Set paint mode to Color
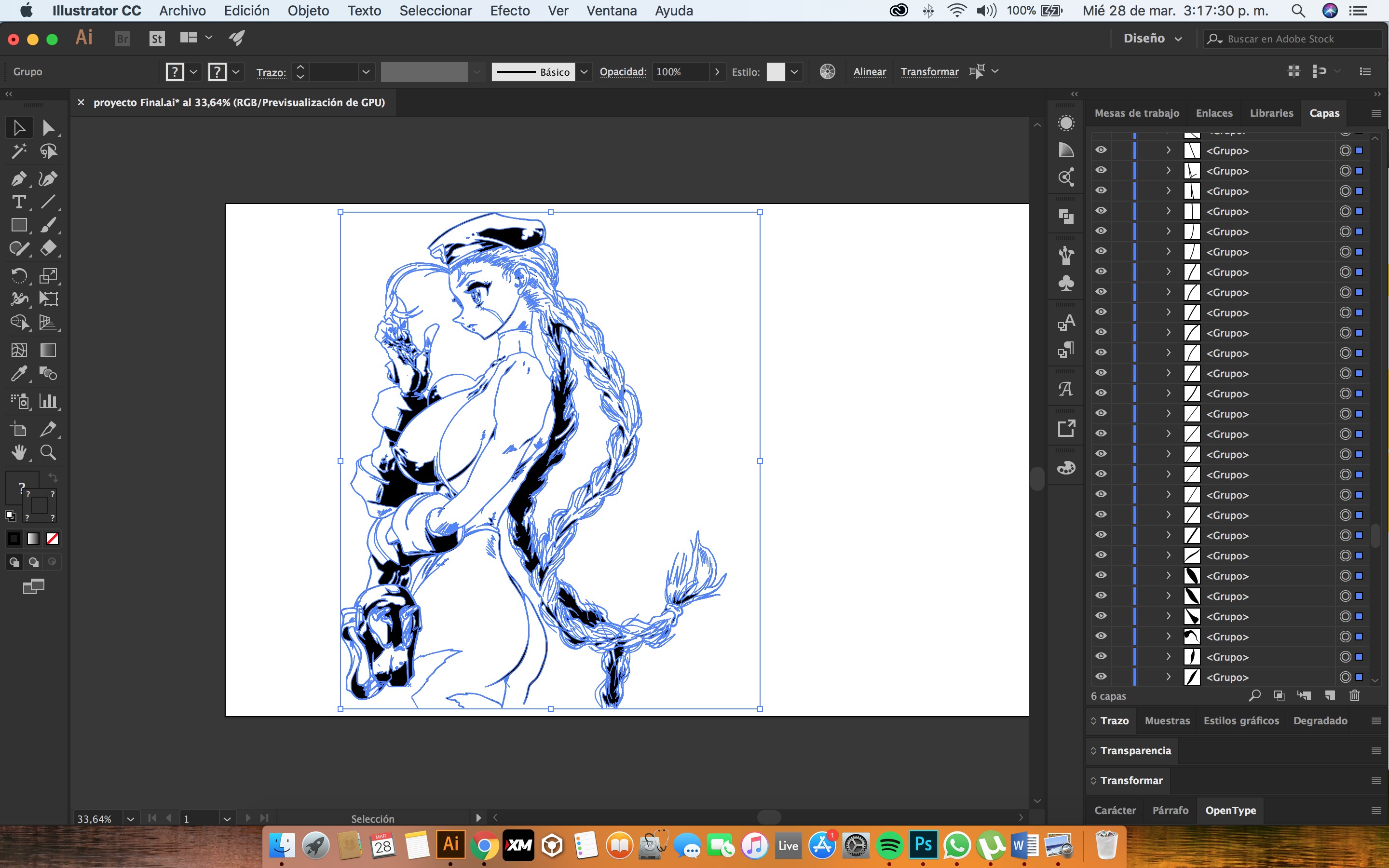Viewport: 1389px width, 868px height. (x=14, y=539)
